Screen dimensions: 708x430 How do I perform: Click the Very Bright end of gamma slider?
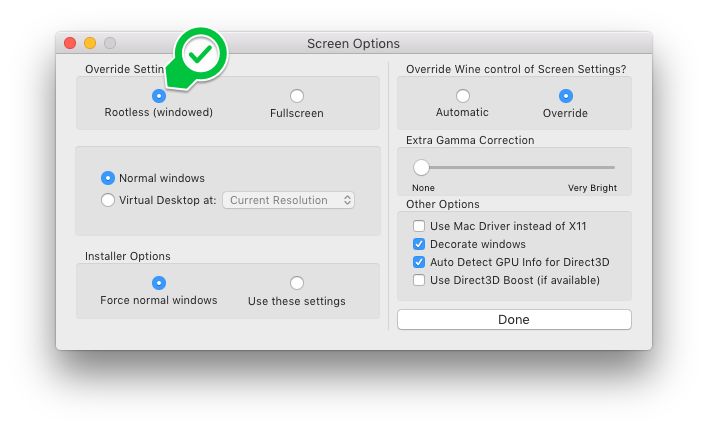tap(613, 167)
